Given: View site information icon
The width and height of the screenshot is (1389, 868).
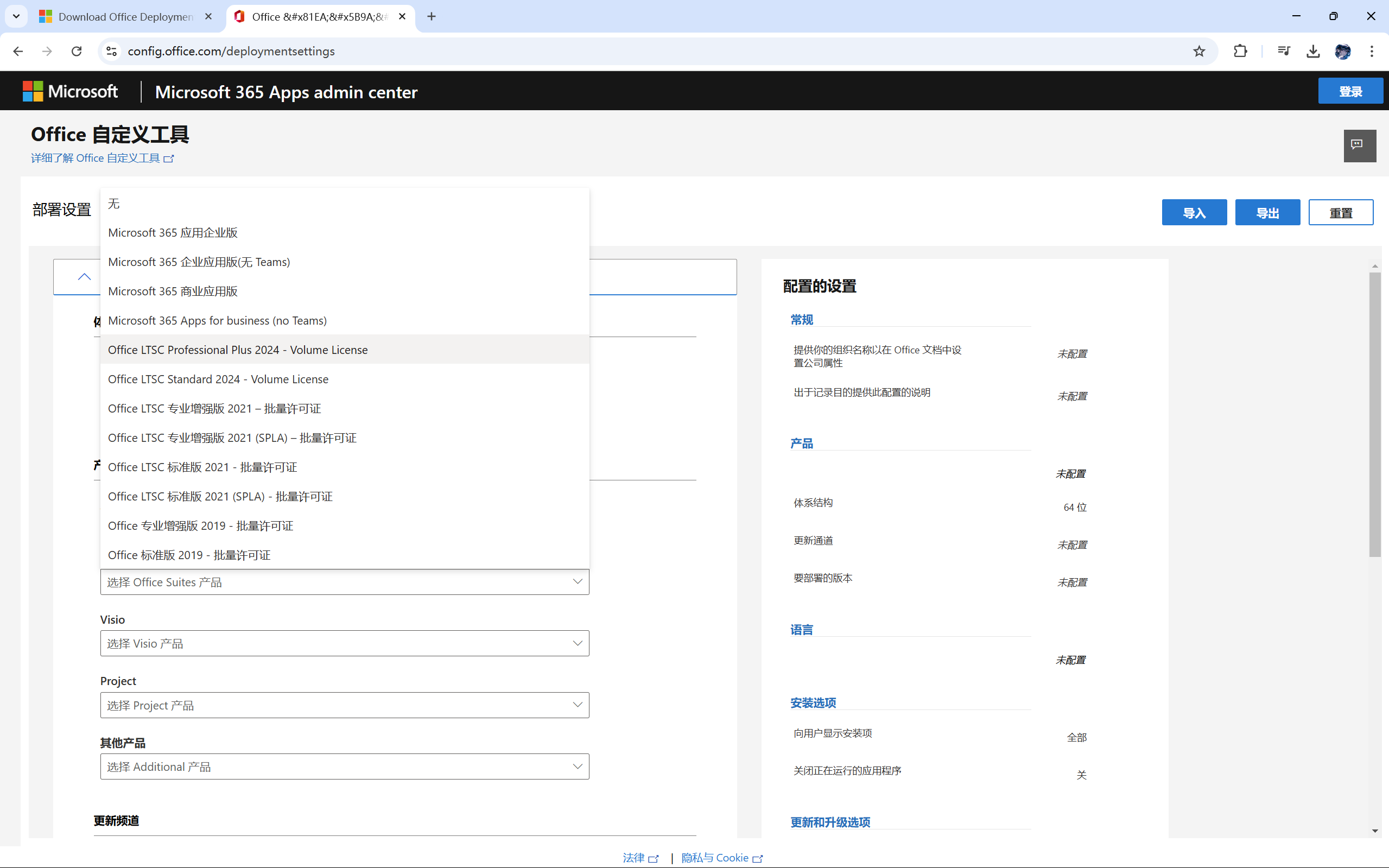Looking at the screenshot, I should (x=111, y=51).
